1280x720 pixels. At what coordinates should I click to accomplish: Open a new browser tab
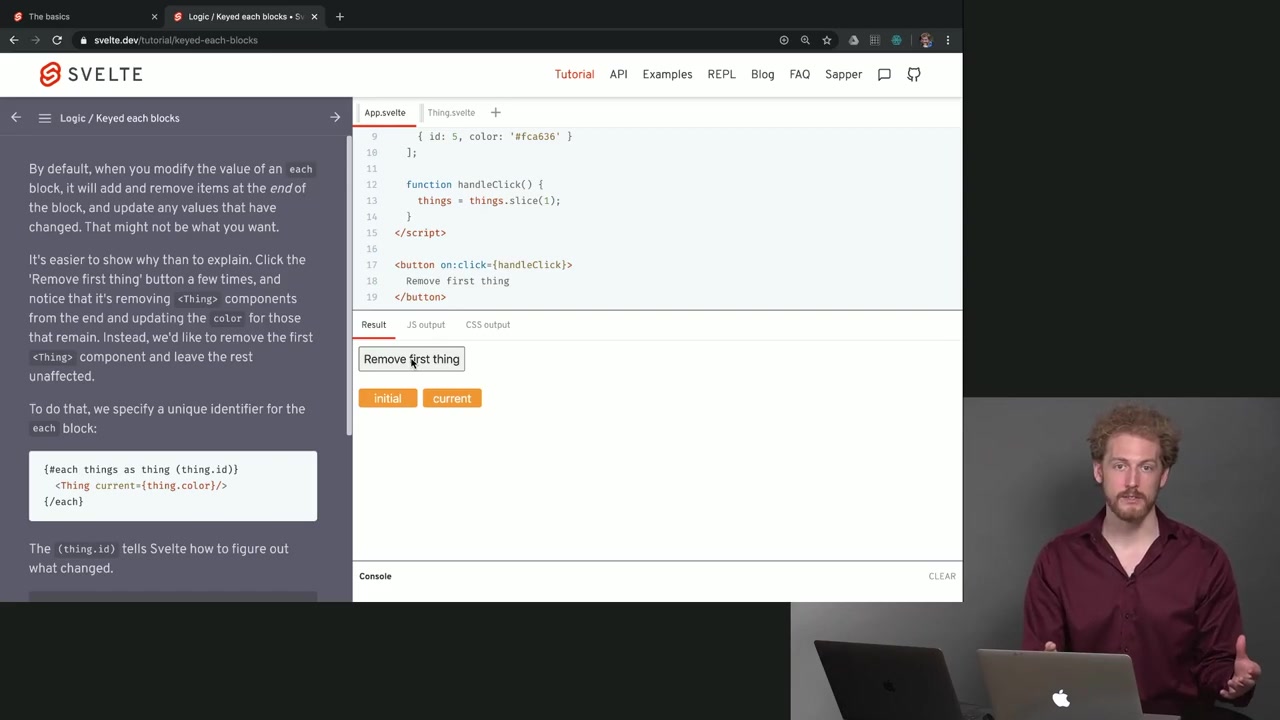pyautogui.click(x=340, y=16)
